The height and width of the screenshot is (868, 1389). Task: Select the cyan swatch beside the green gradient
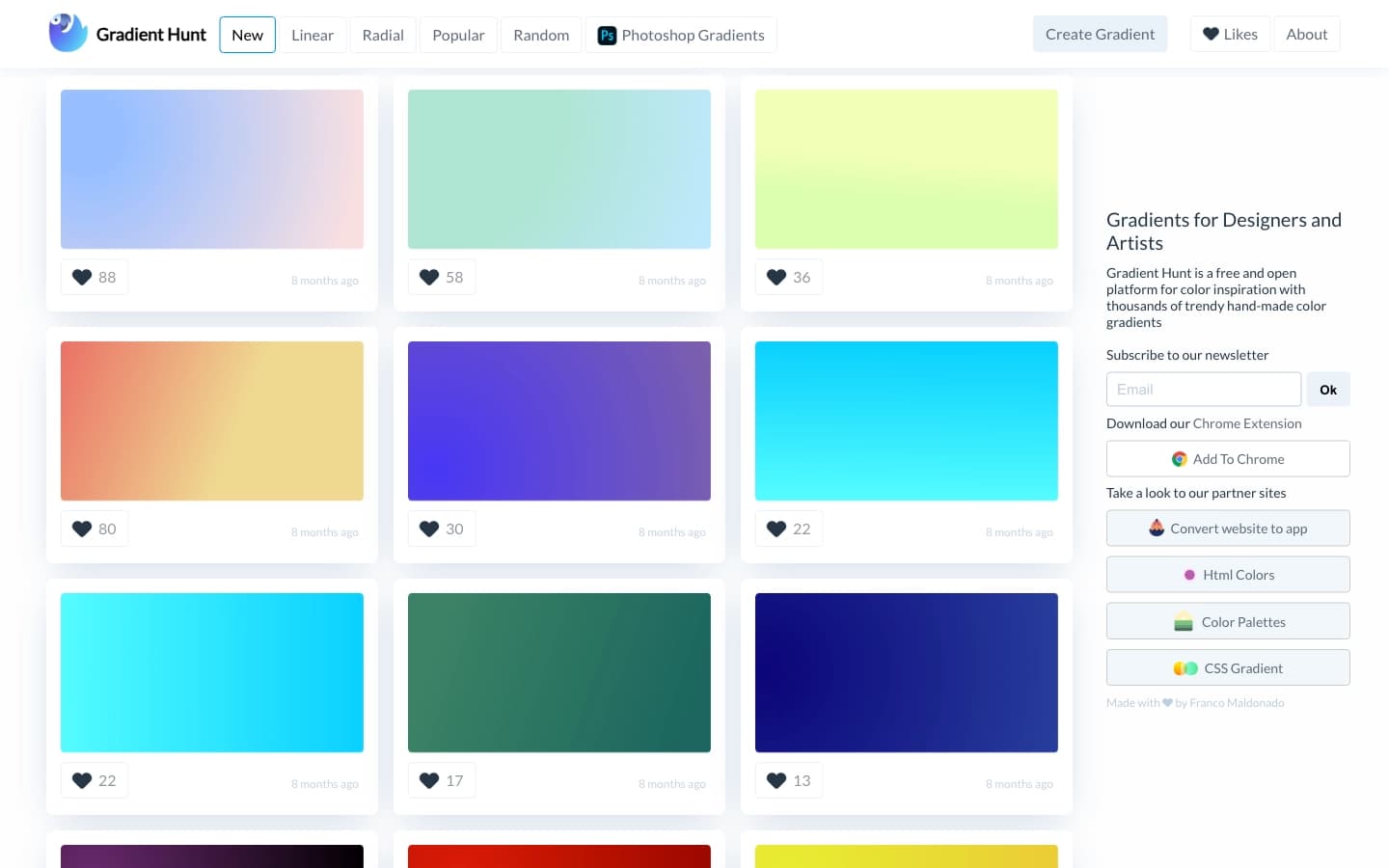pos(212,672)
